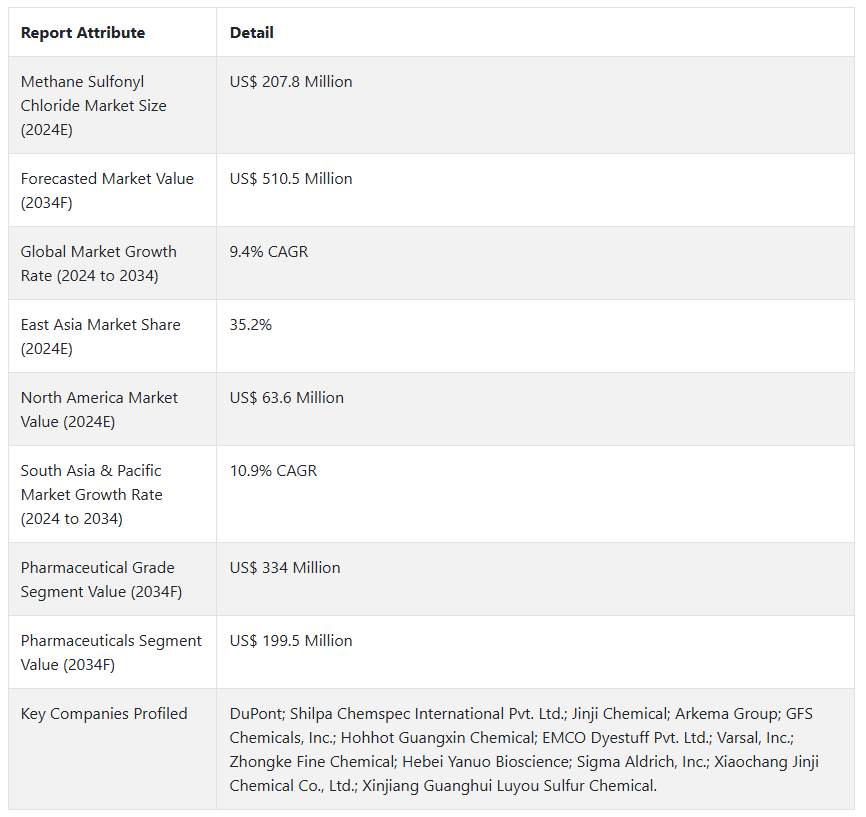Select South Asia & Pacific growth rate cell
This screenshot has height=817, width=866.
[91, 494]
